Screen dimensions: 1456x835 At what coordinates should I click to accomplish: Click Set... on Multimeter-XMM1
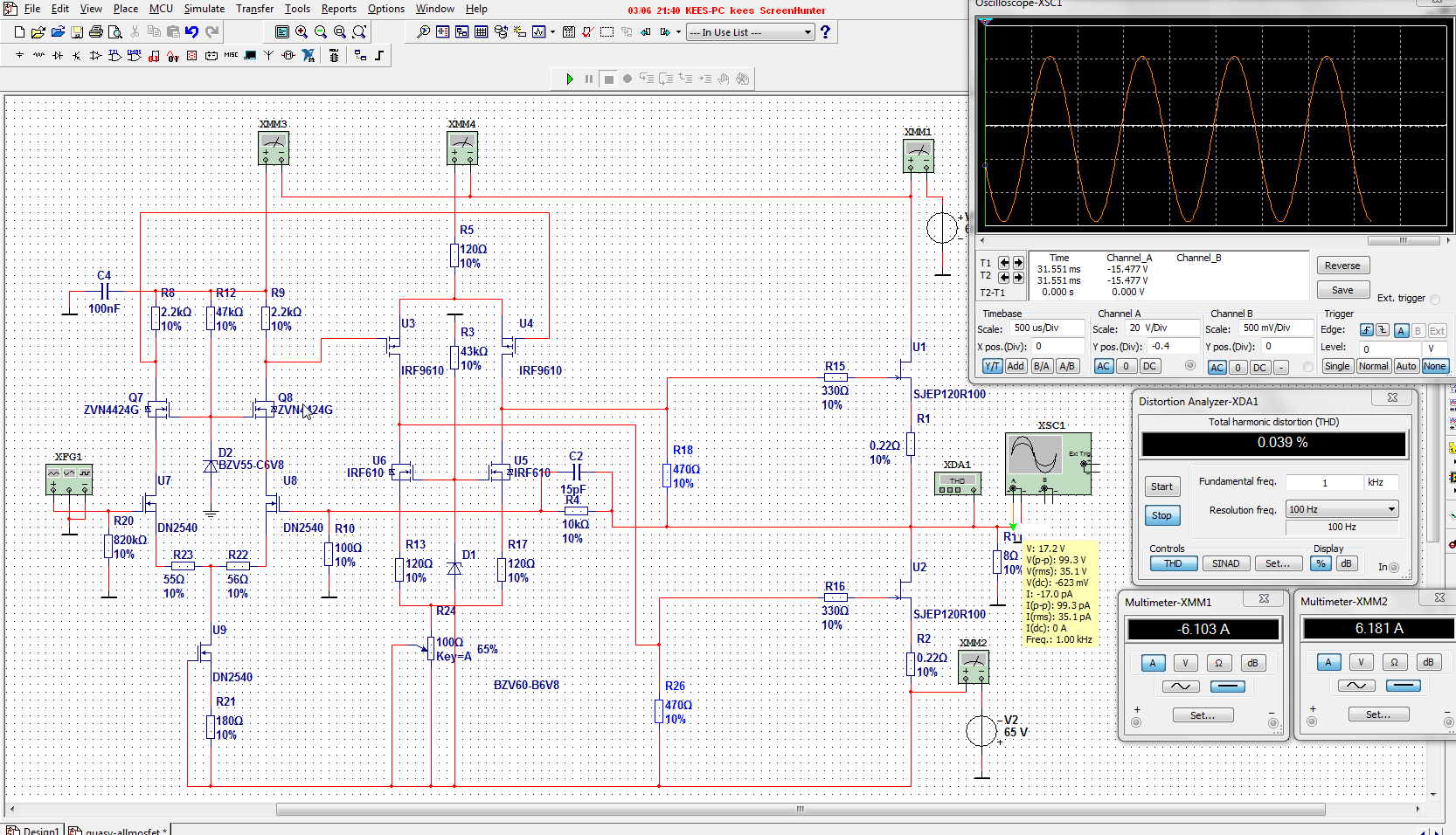pyautogui.click(x=1203, y=715)
